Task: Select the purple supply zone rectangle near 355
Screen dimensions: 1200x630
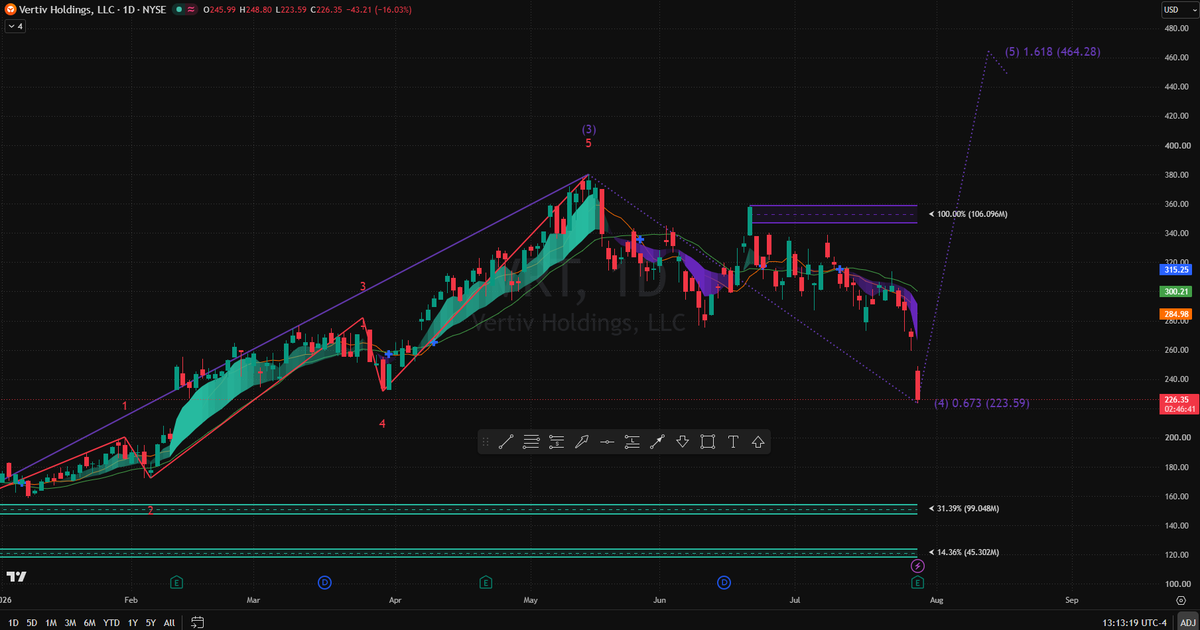Action: 832,214
